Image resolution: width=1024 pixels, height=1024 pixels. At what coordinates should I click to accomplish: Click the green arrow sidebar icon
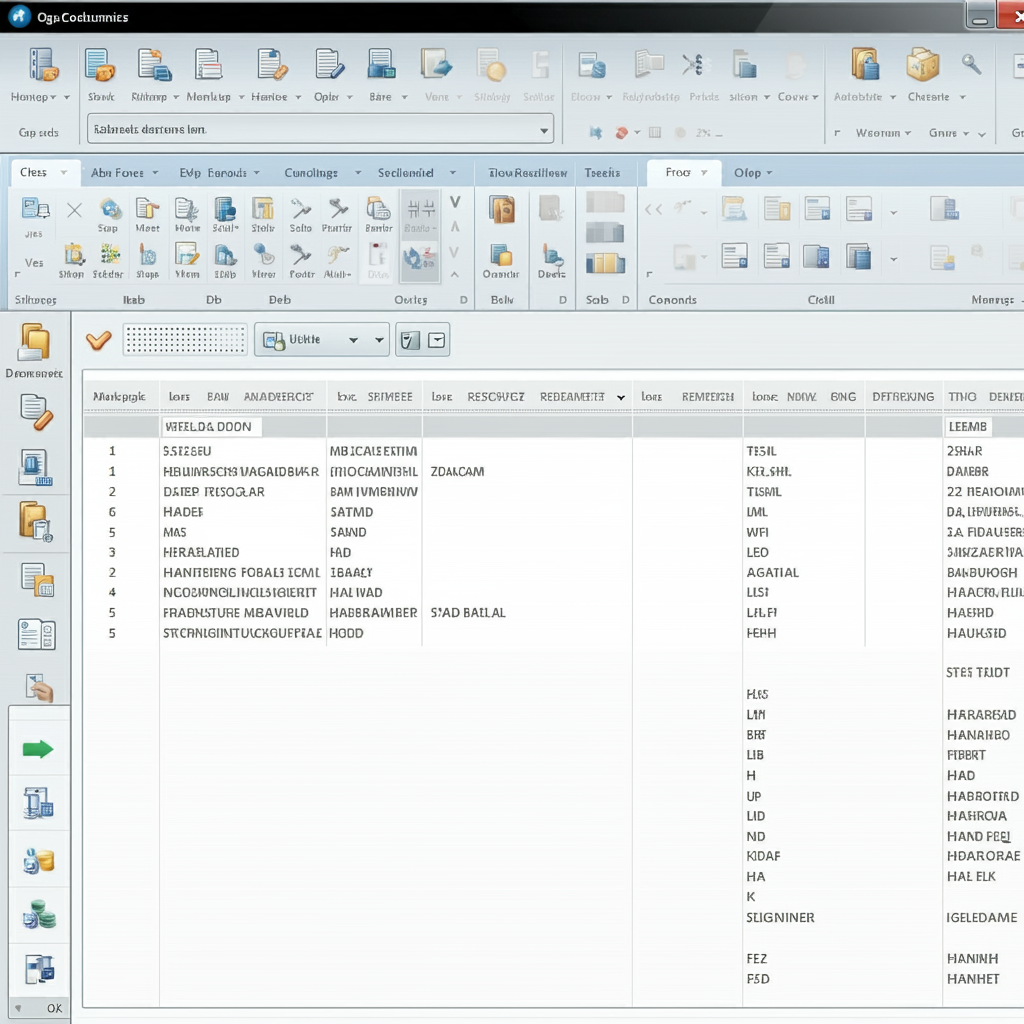(x=37, y=749)
